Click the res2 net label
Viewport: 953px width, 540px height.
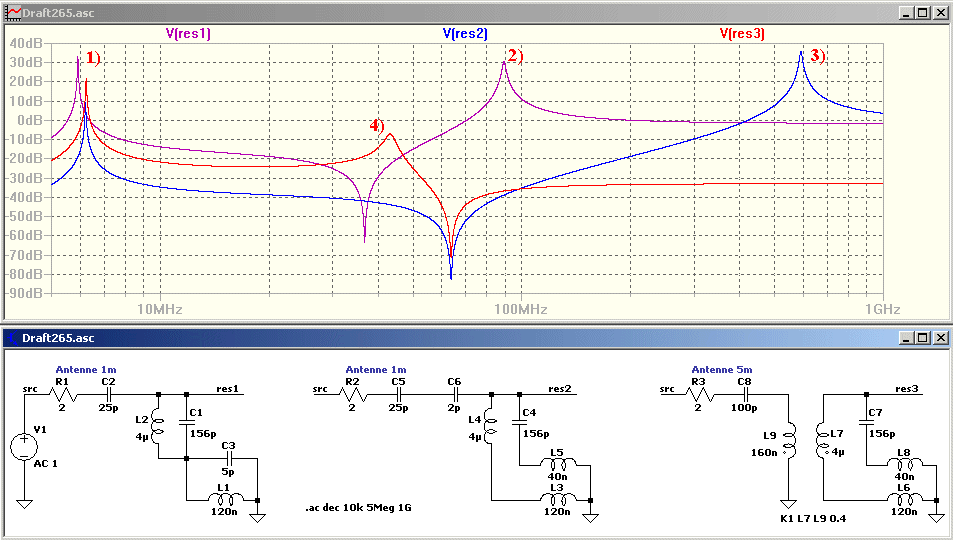pos(560,389)
